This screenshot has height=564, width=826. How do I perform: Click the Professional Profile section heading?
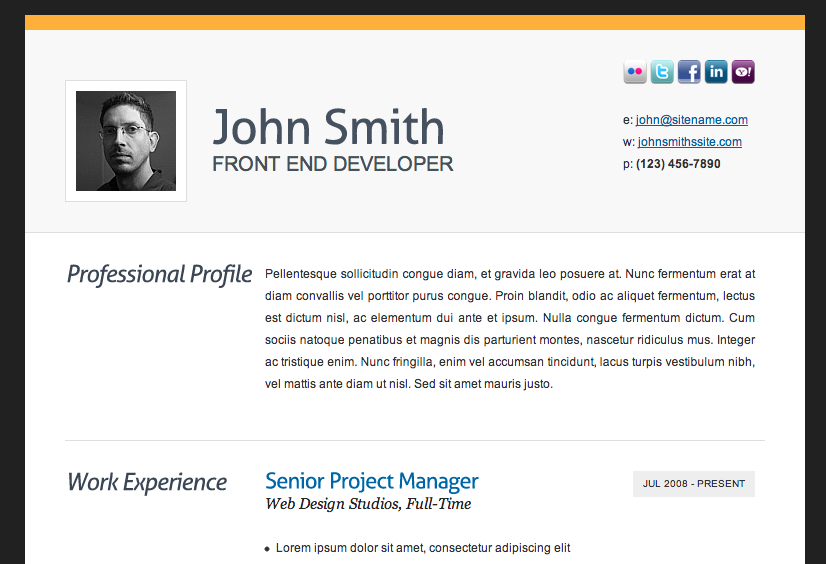(x=159, y=274)
